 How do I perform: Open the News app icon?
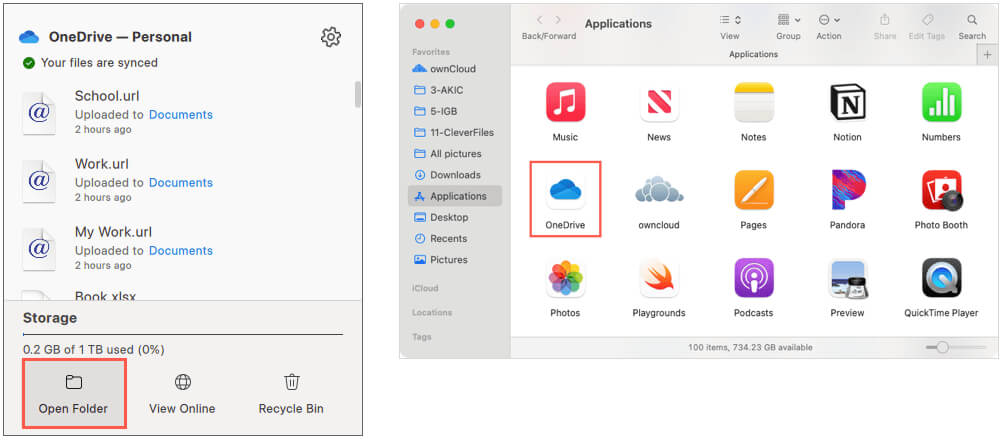(659, 102)
